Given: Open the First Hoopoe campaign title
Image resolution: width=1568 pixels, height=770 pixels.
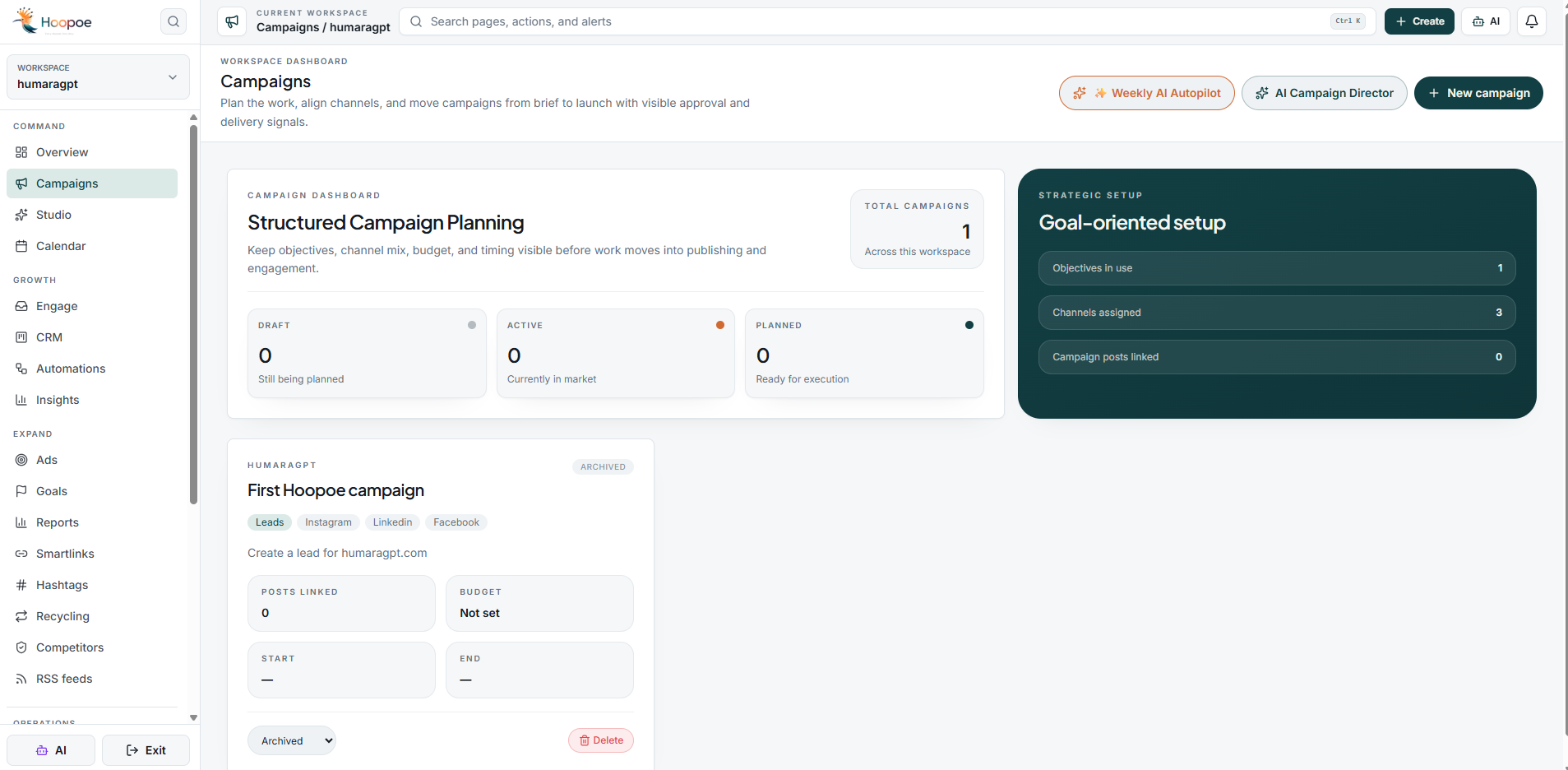Looking at the screenshot, I should pyautogui.click(x=335, y=490).
